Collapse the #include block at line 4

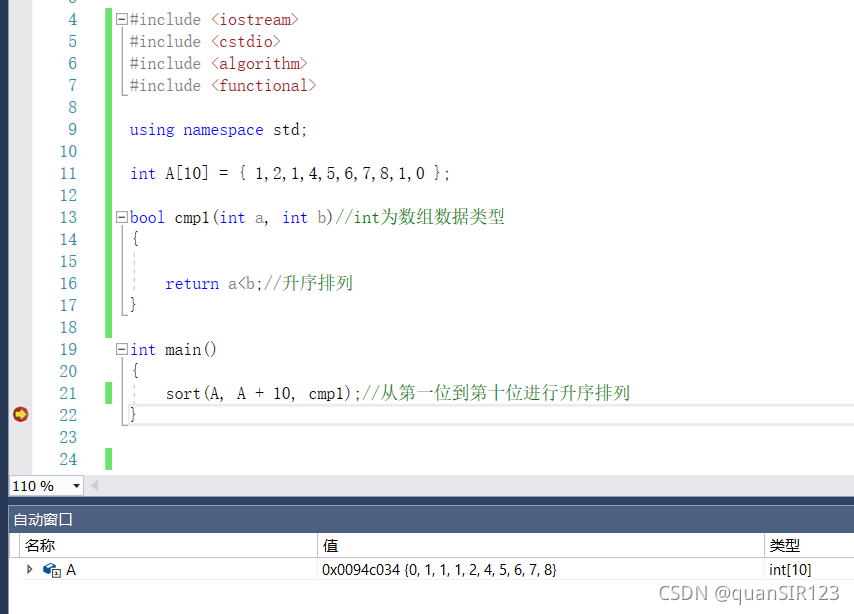[121, 20]
